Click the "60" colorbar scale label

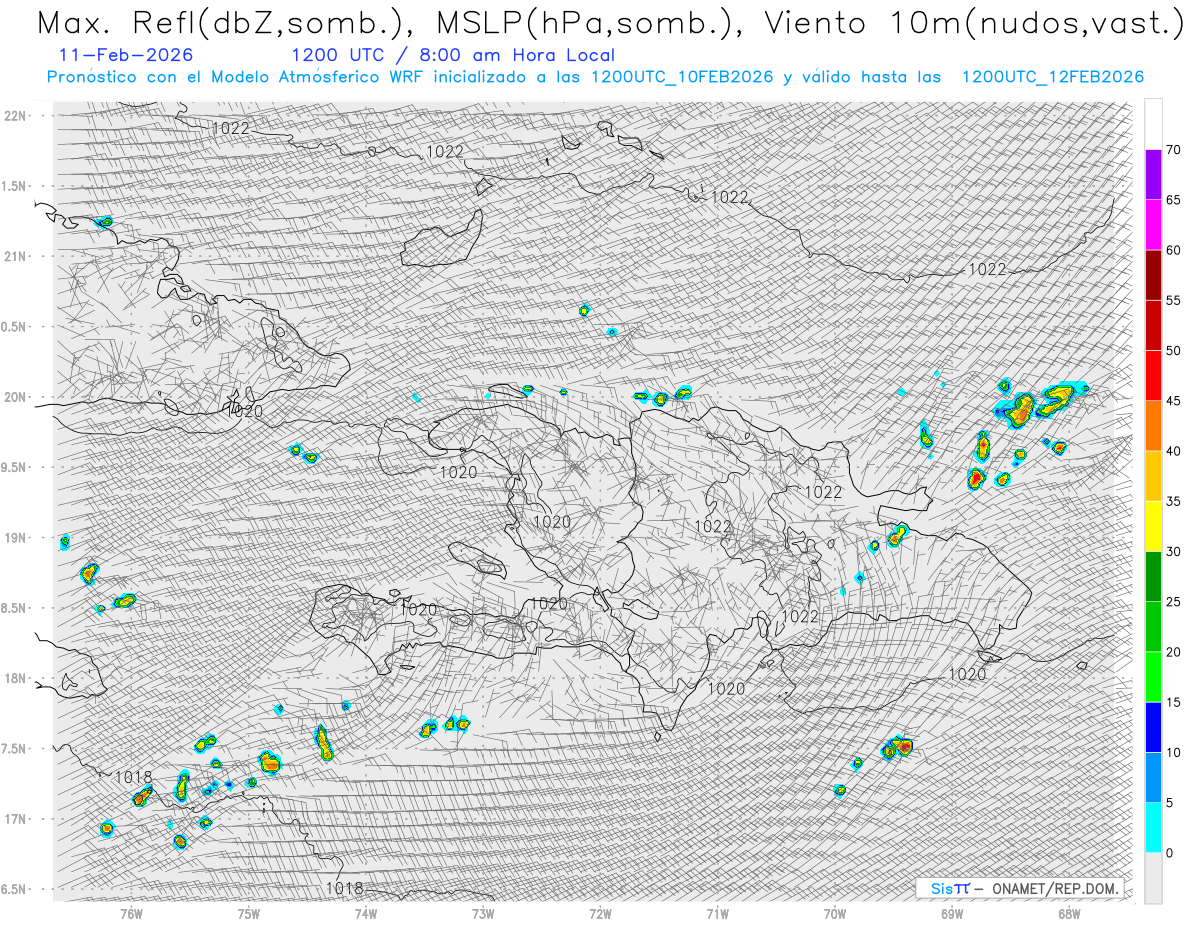click(1173, 250)
